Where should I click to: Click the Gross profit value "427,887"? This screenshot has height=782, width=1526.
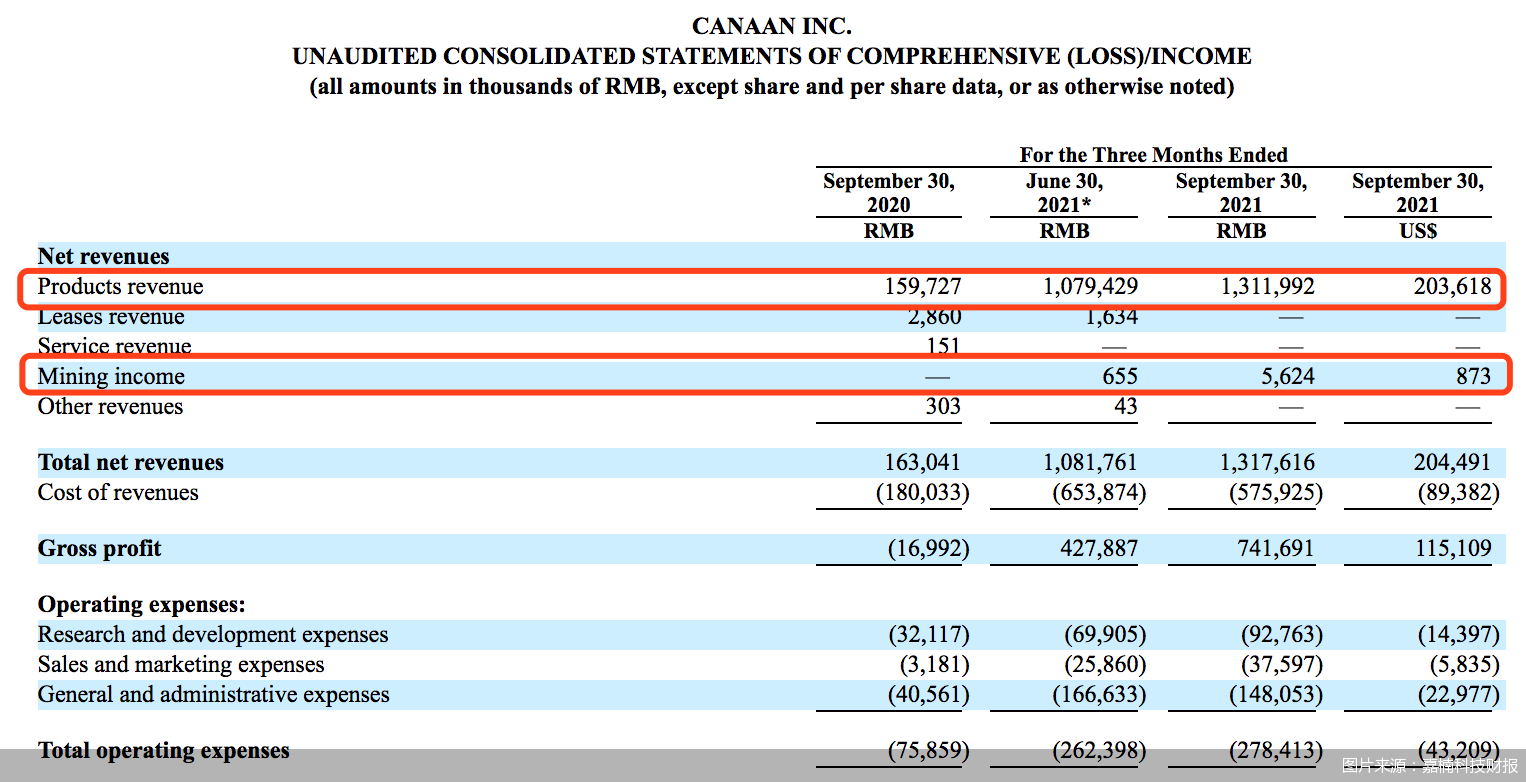[1100, 549]
